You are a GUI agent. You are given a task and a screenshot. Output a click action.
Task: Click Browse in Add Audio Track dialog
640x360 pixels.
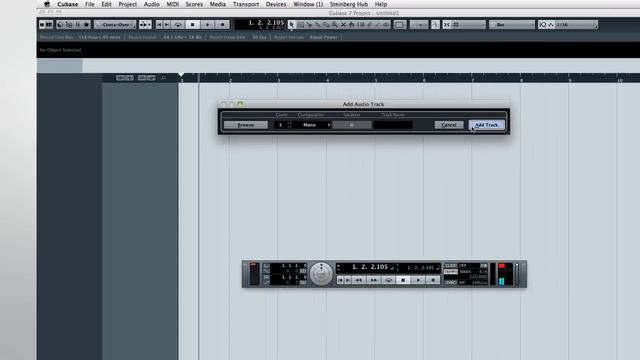click(x=246, y=125)
